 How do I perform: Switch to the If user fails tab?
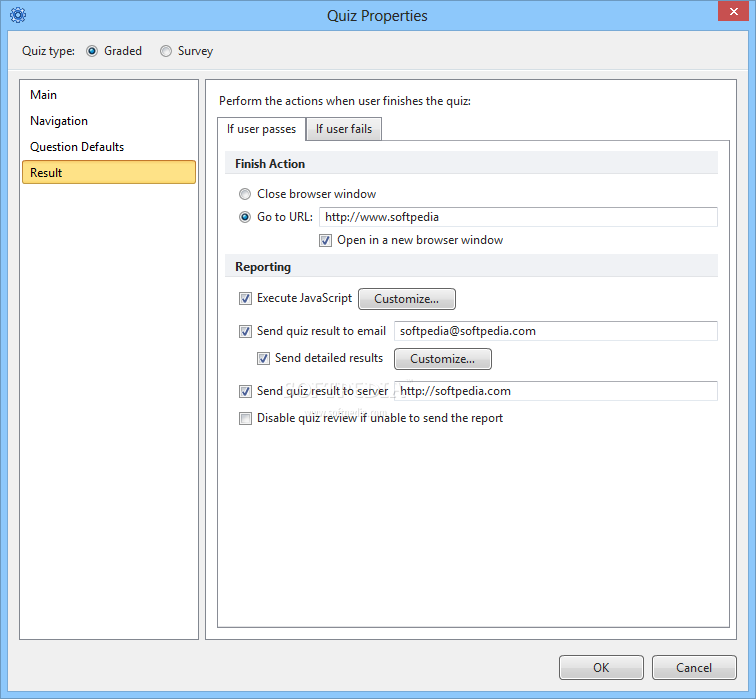344,129
